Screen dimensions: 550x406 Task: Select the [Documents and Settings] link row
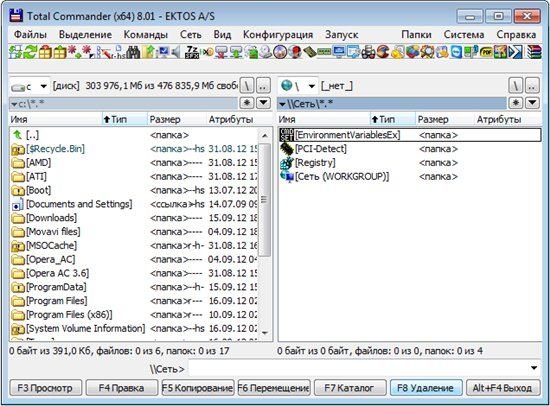click(x=133, y=204)
